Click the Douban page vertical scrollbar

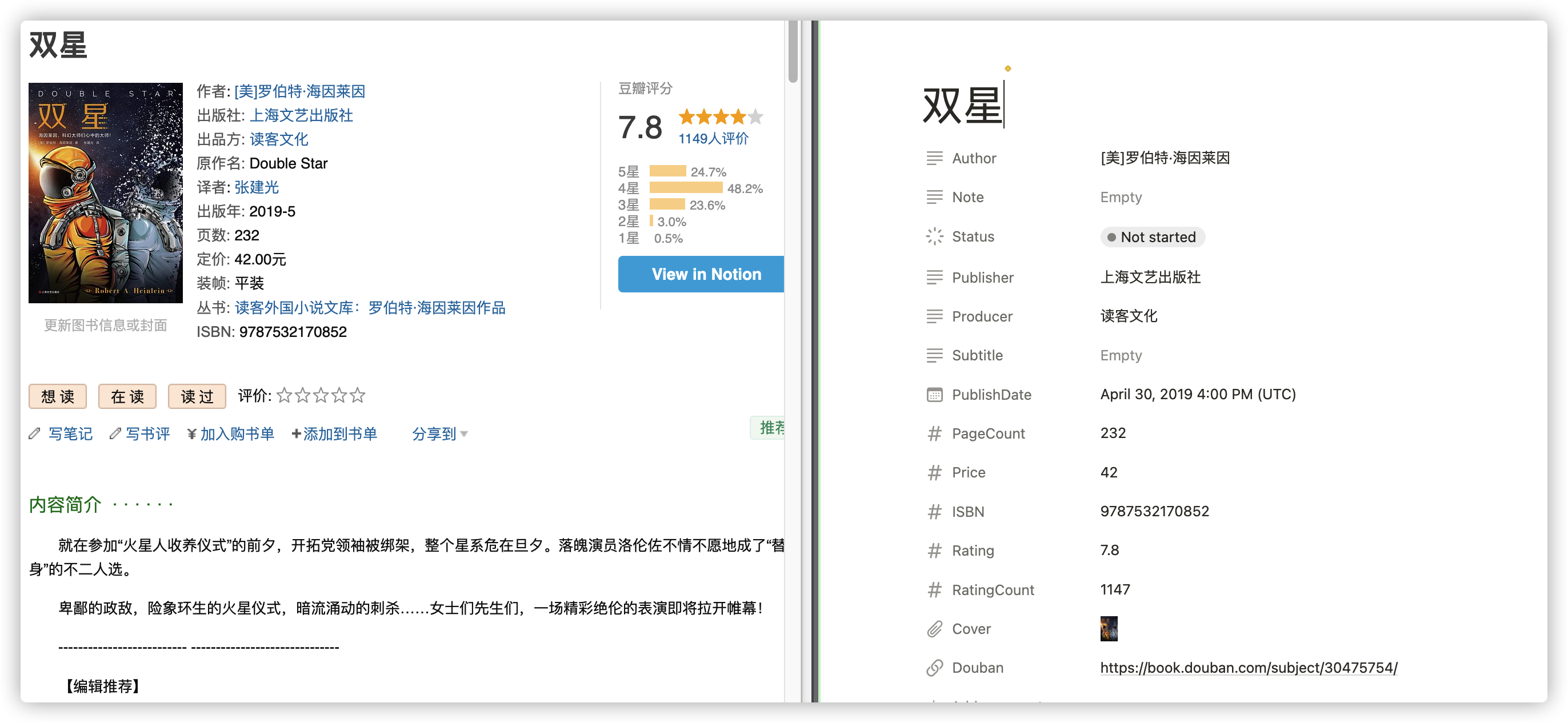click(x=793, y=52)
